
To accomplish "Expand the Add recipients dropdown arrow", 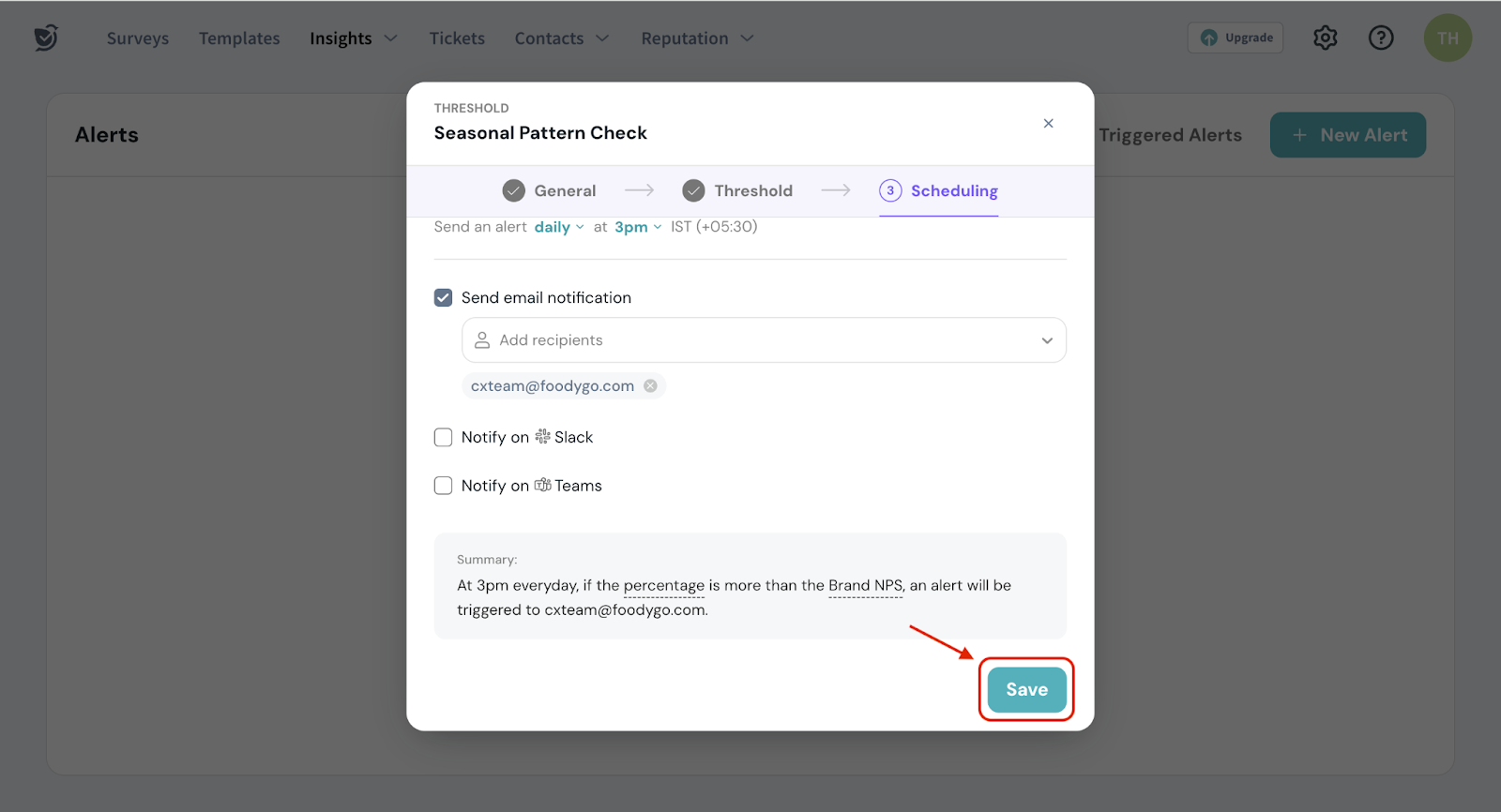I will coord(1046,340).
